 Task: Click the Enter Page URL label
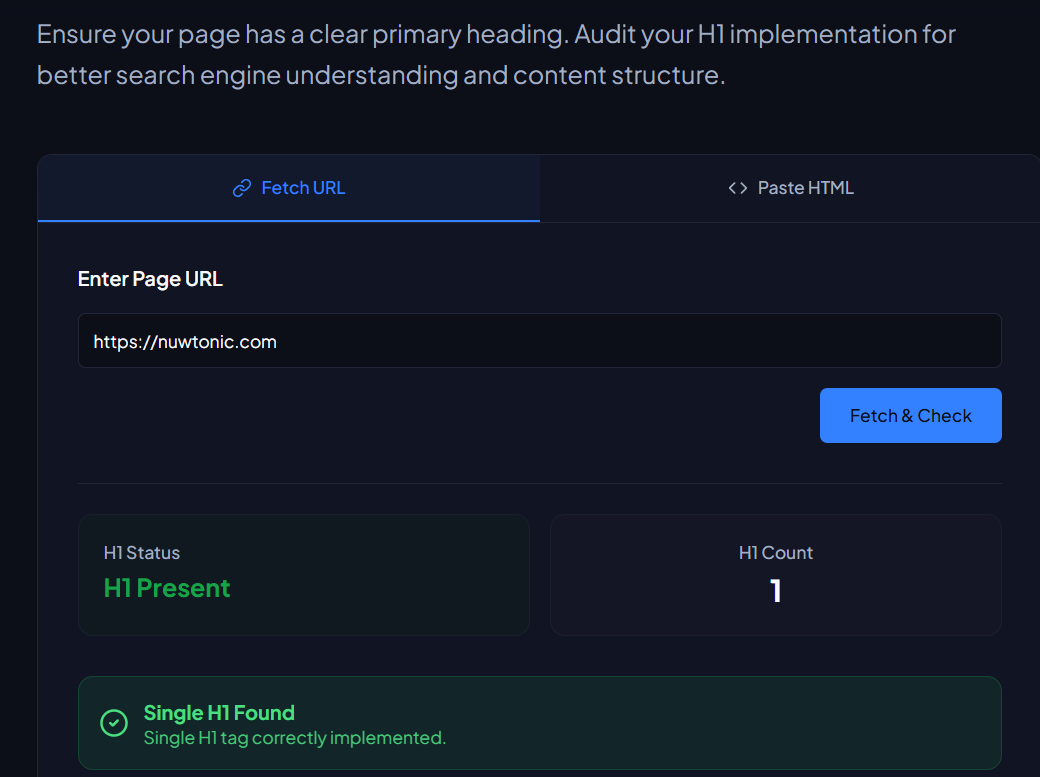click(x=150, y=279)
